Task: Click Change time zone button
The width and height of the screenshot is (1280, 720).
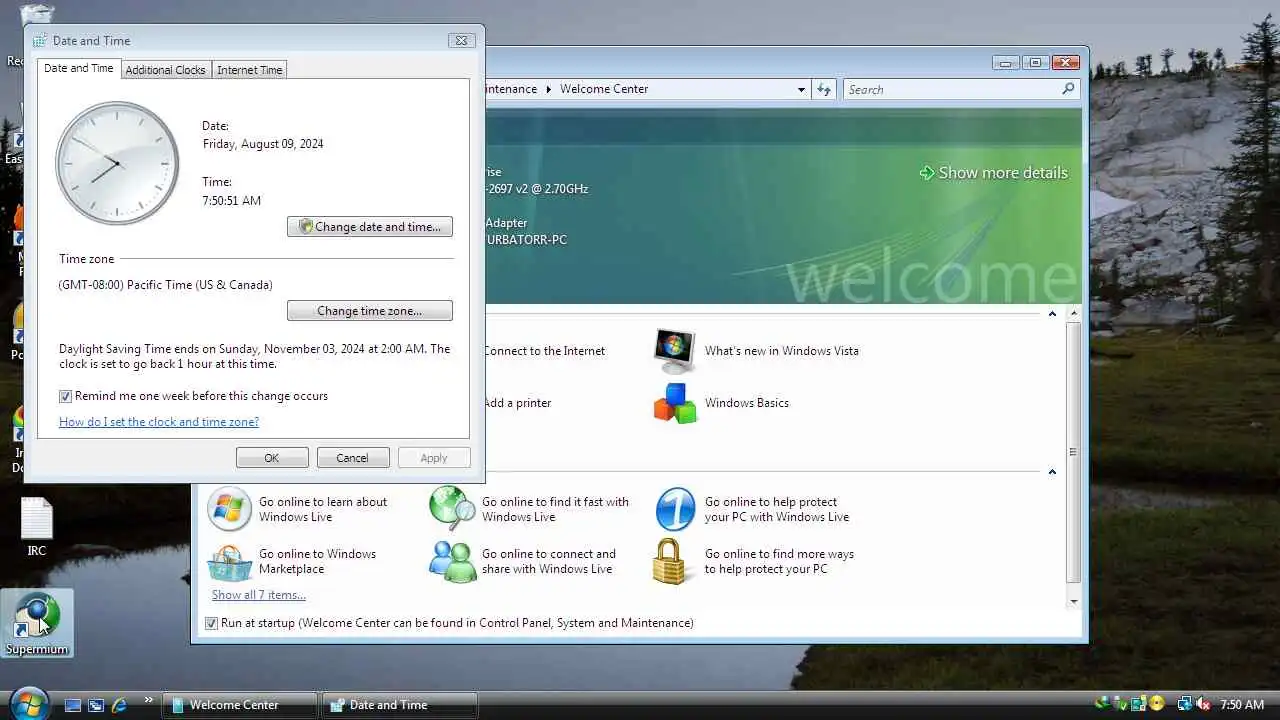Action: [x=370, y=311]
